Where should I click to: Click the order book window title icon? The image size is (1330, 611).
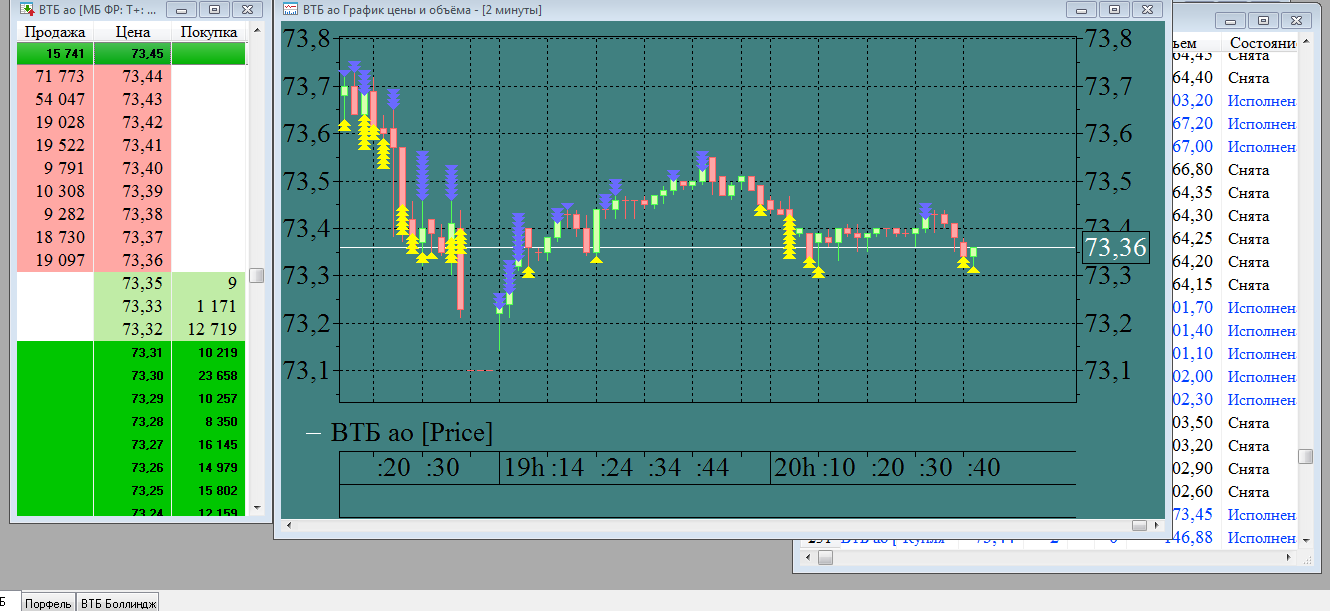(27, 9)
